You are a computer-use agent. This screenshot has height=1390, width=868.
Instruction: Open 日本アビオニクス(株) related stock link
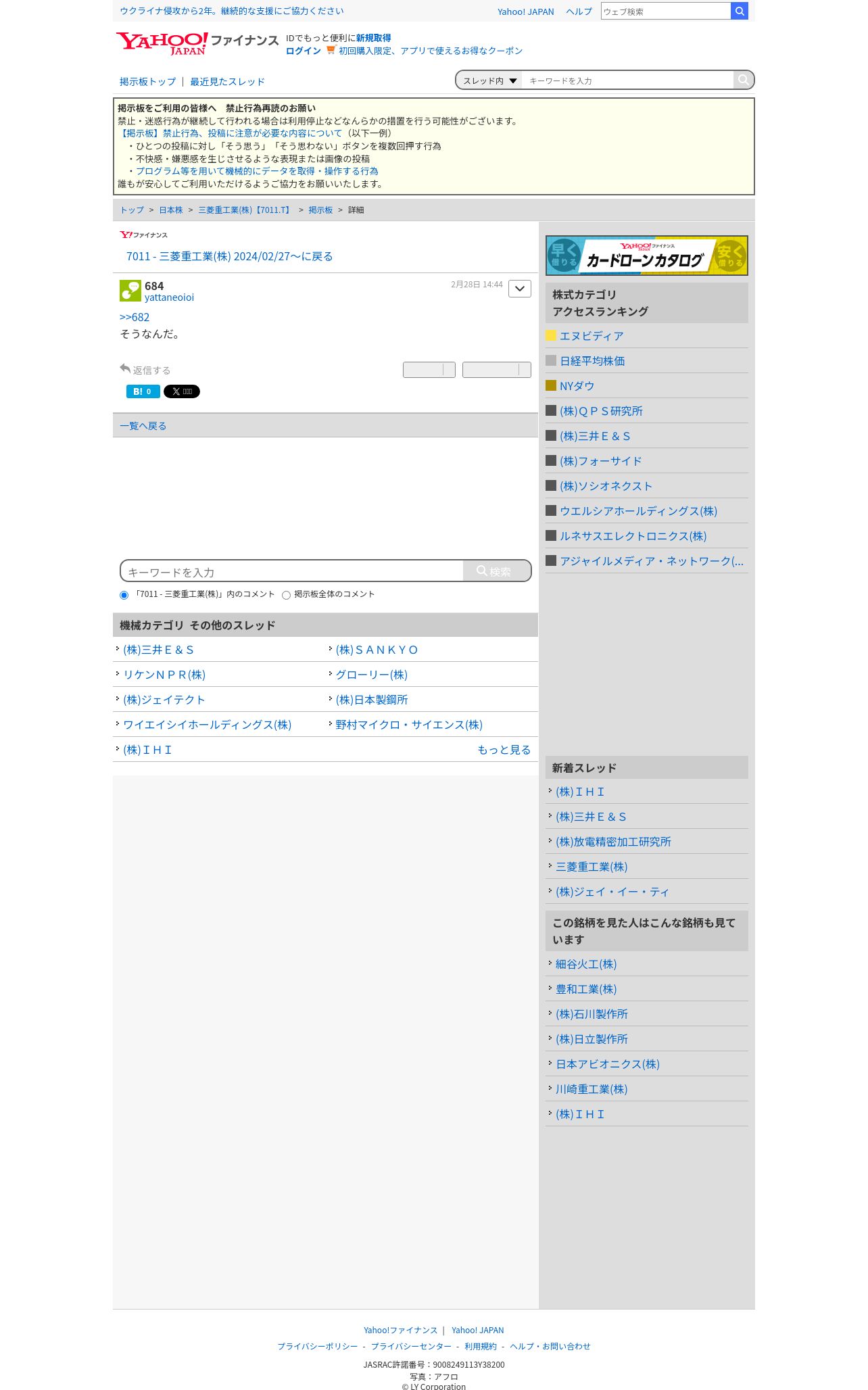608,1064
